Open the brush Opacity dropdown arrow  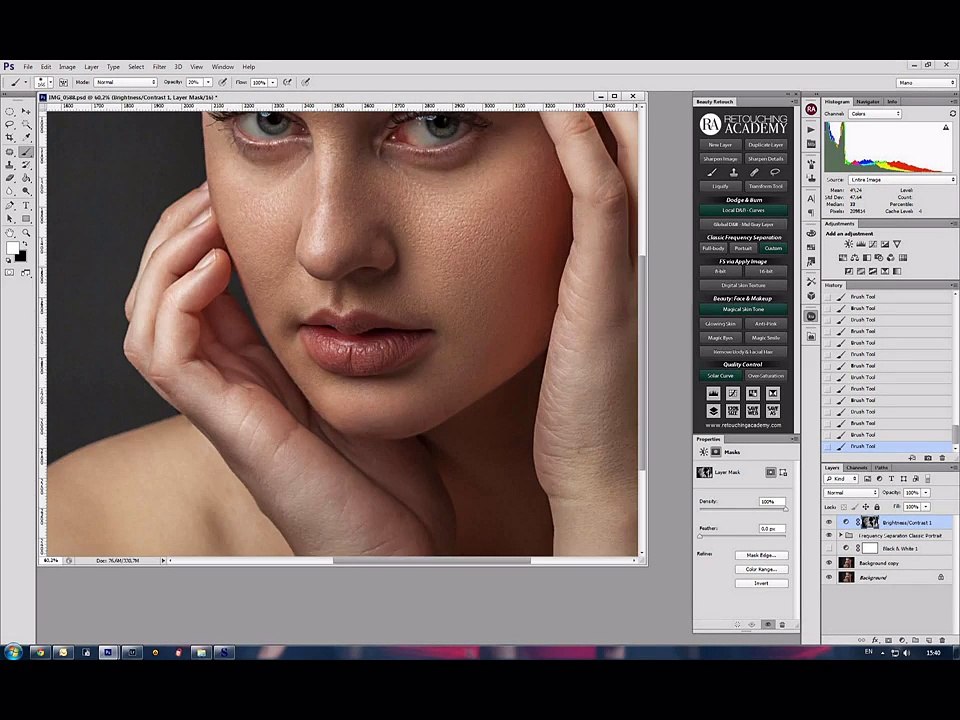point(208,82)
